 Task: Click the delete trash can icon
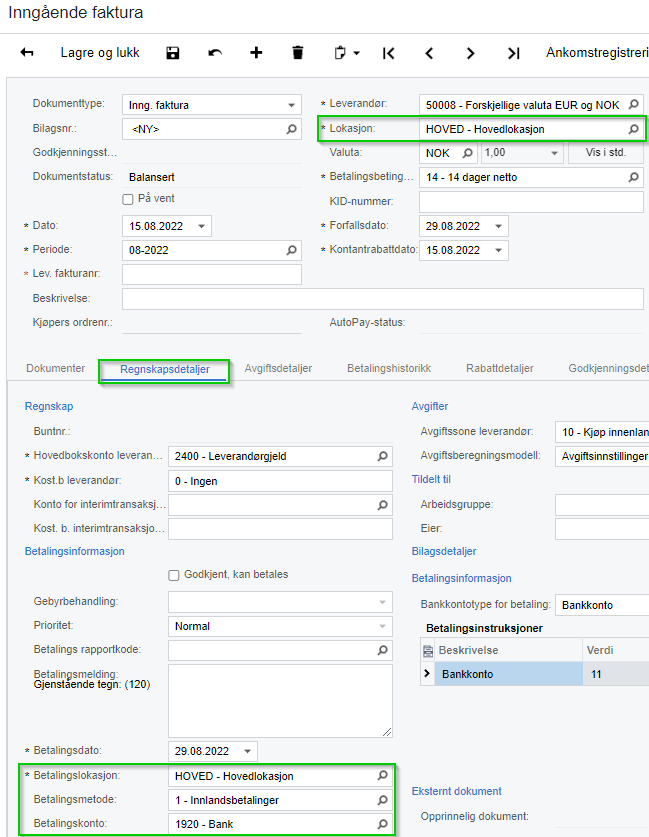(297, 53)
